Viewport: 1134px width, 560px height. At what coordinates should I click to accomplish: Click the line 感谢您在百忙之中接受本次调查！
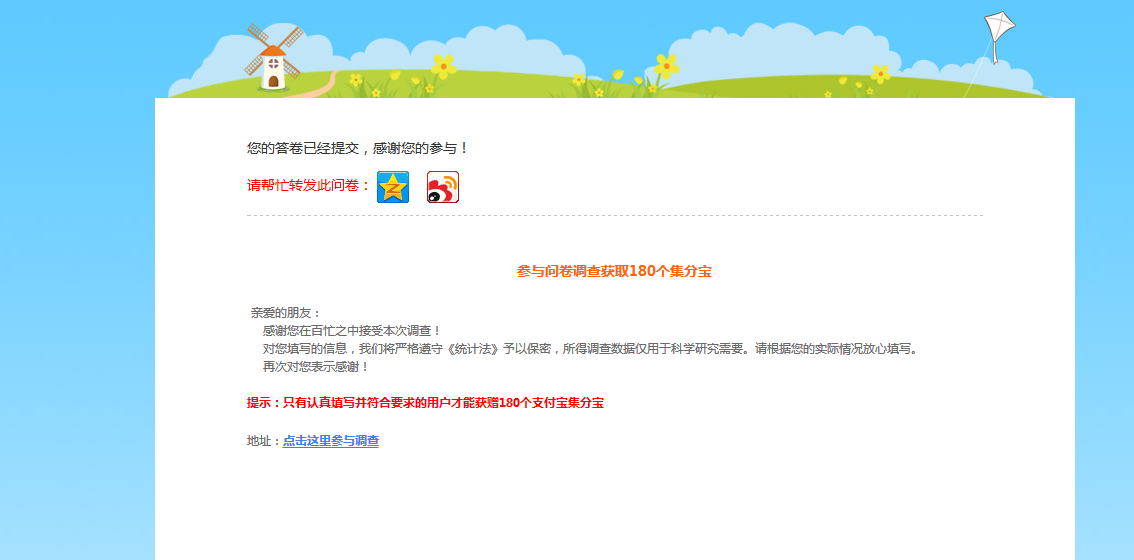pos(351,331)
